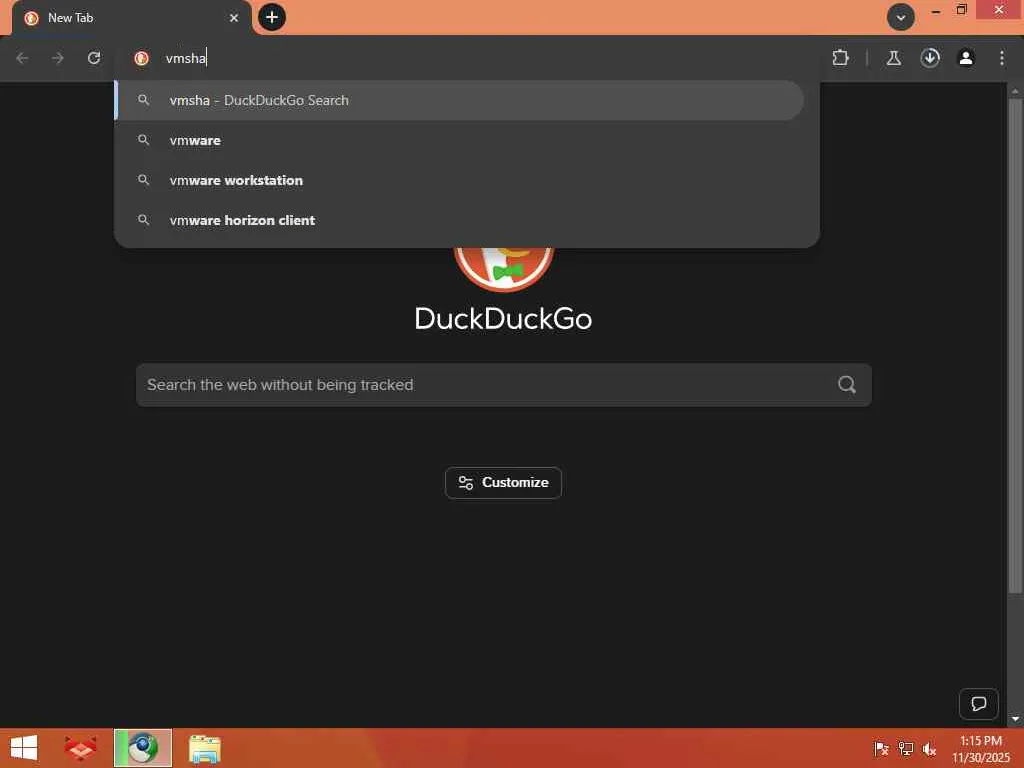Open the network tray icon
Image resolution: width=1024 pixels, height=768 pixels.
(x=905, y=748)
